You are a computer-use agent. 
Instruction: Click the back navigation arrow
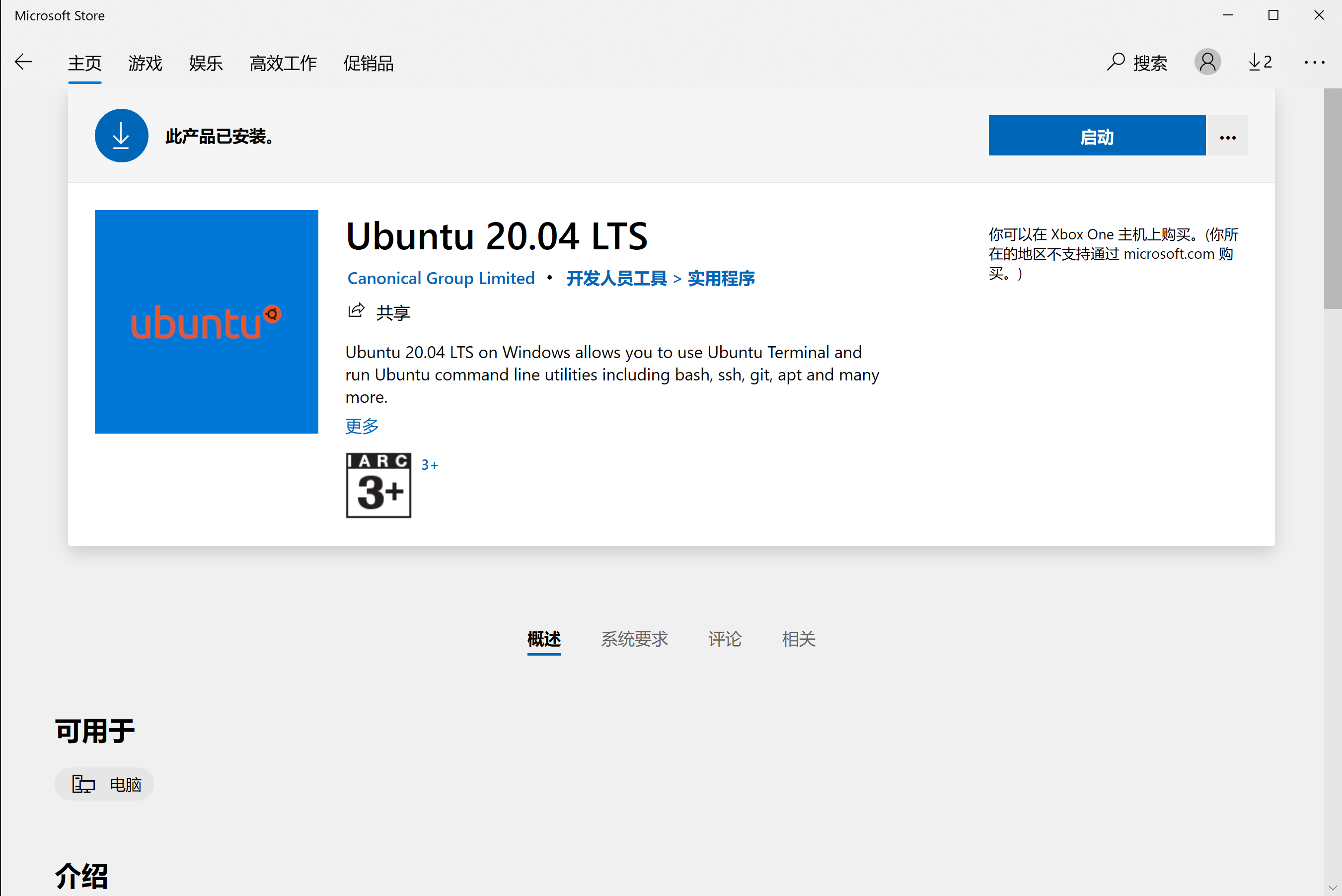[23, 61]
